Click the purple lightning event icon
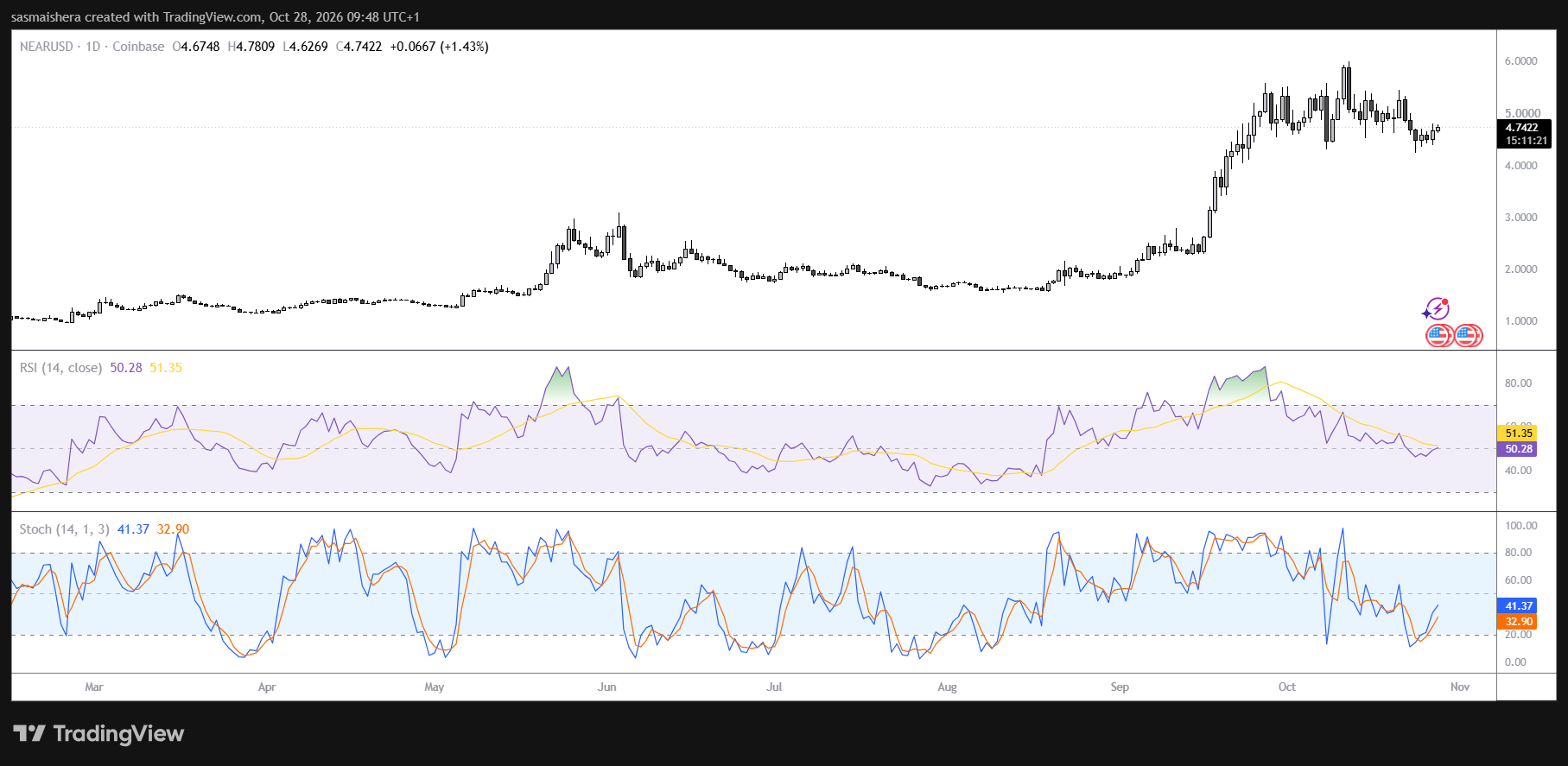The image size is (1568, 766). pyautogui.click(x=1436, y=308)
